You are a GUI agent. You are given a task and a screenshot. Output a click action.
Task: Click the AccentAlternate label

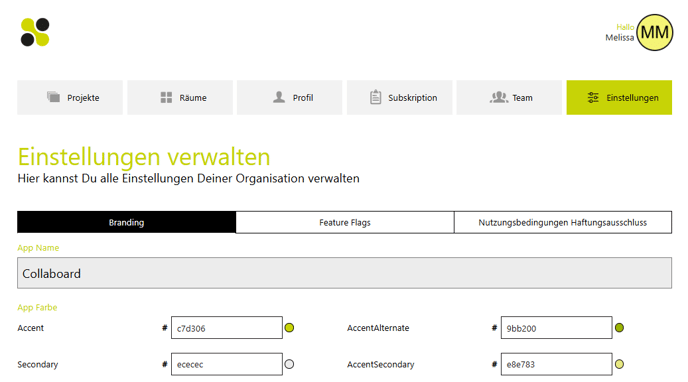pyautogui.click(x=378, y=328)
